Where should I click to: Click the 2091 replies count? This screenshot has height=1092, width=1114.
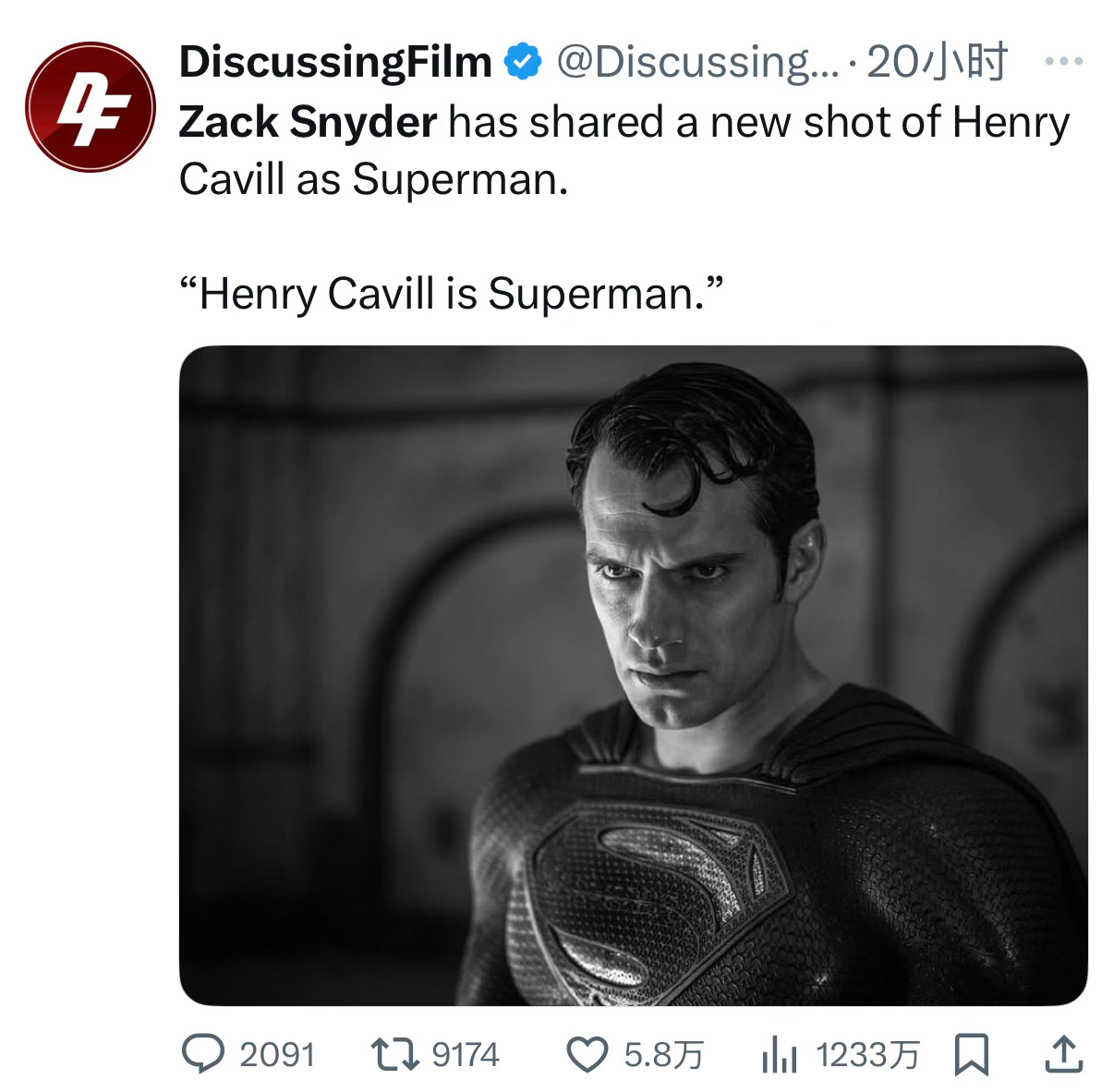click(277, 1054)
